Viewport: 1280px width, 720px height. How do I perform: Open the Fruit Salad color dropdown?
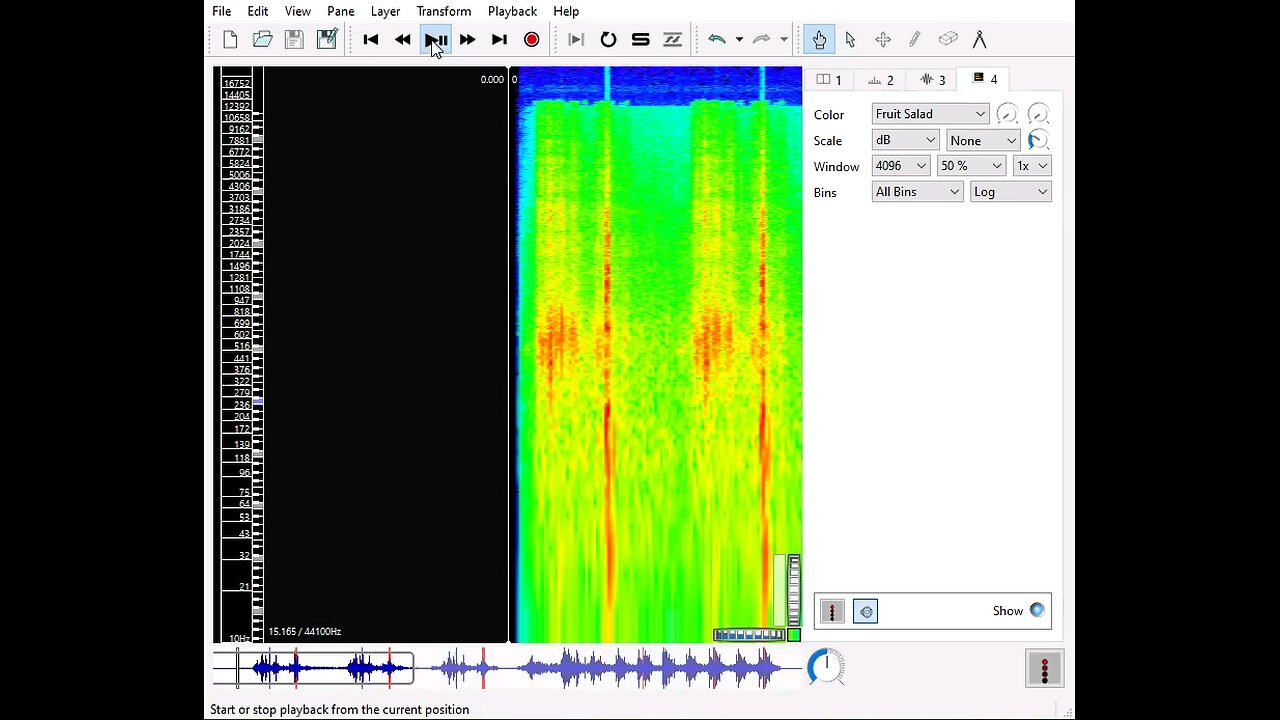pos(930,114)
